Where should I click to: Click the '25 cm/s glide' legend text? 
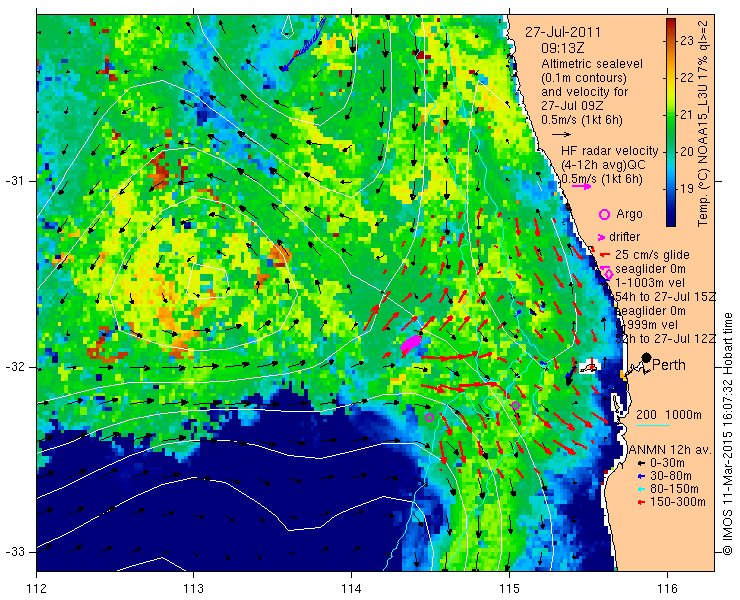[x=653, y=255]
